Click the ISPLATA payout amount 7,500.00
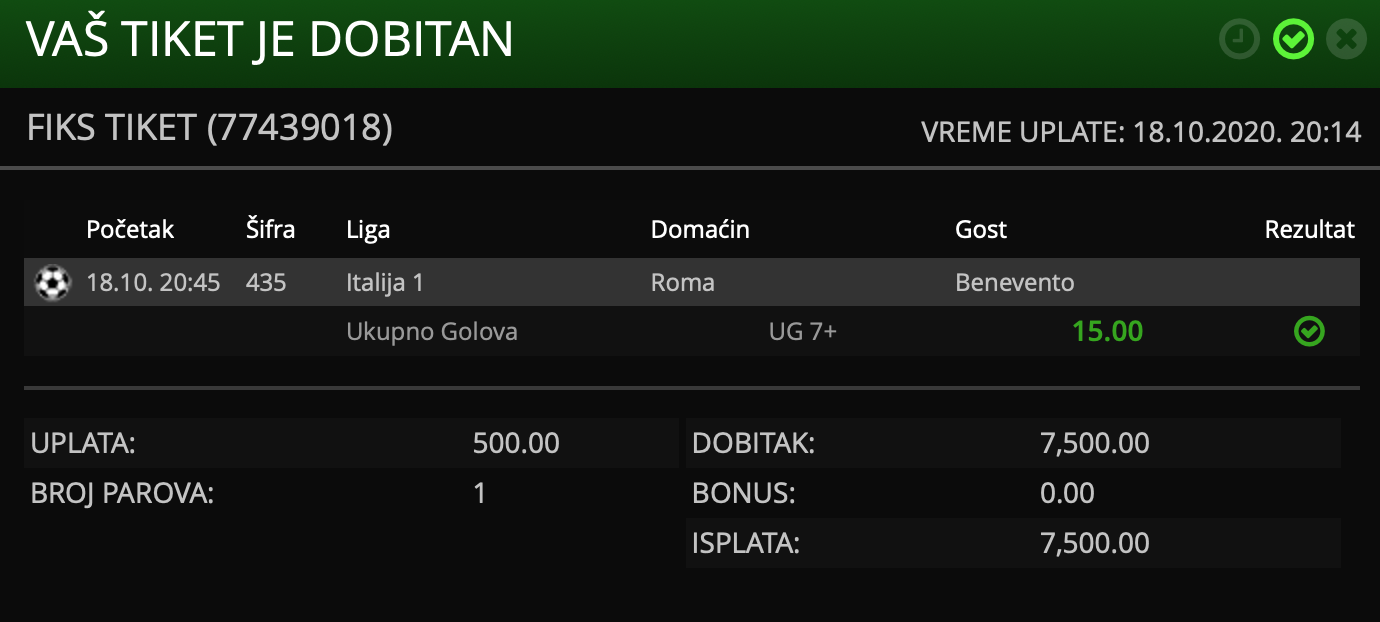The width and height of the screenshot is (1380, 622). (x=1095, y=543)
